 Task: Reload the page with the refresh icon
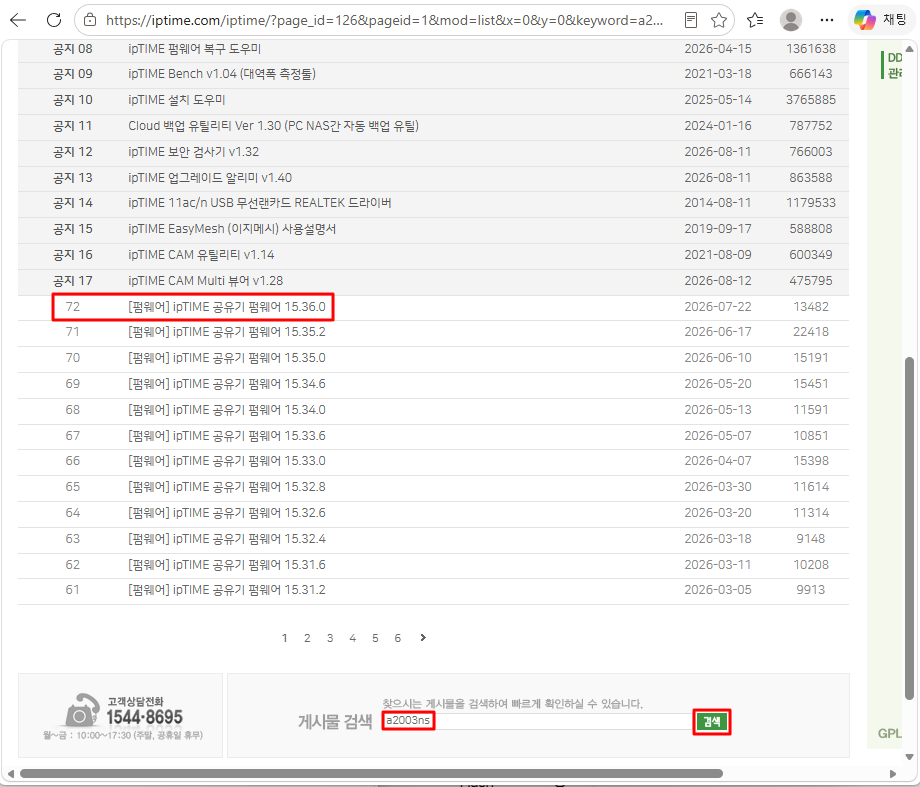[54, 21]
